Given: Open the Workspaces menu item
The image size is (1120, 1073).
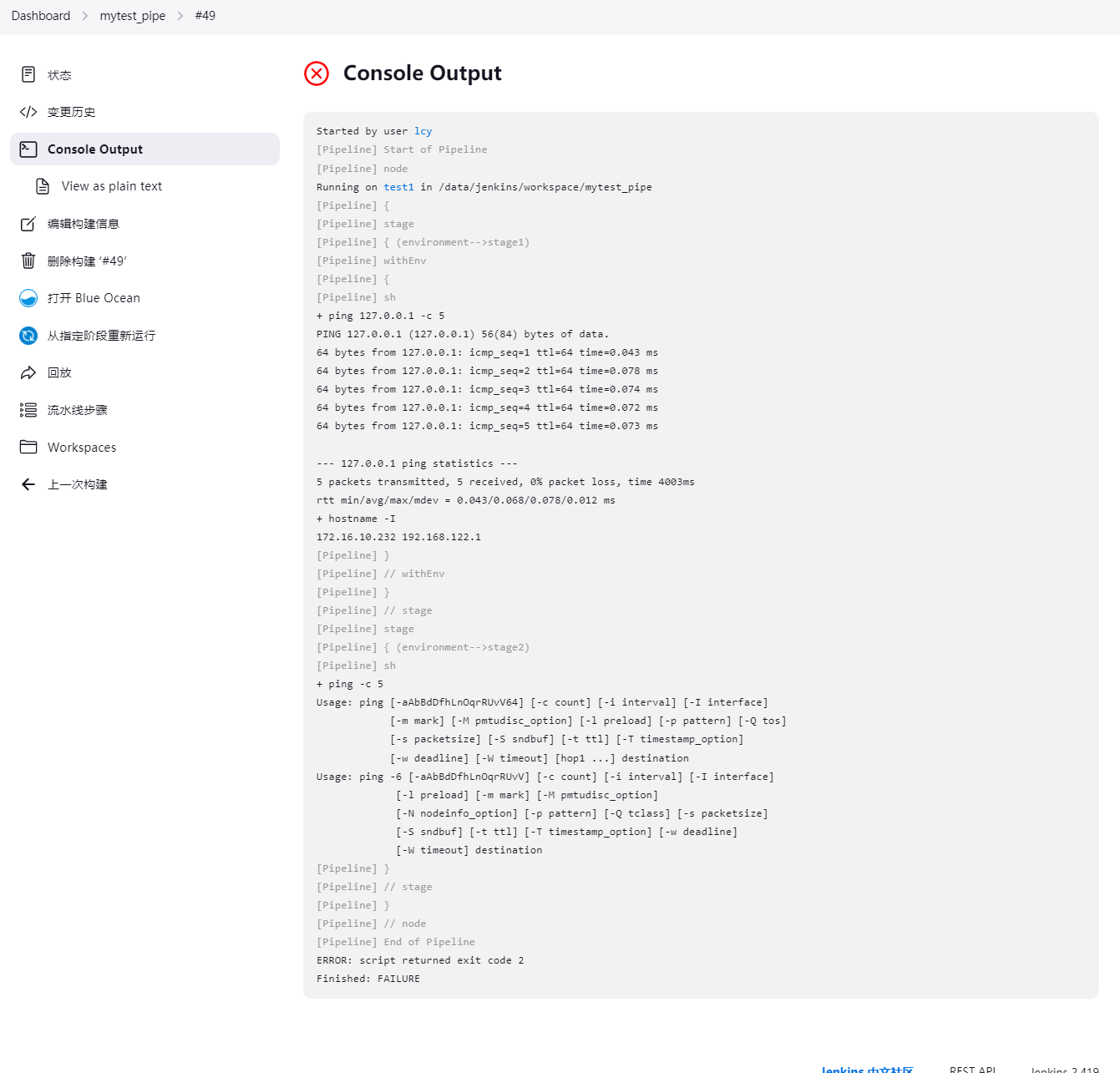Looking at the screenshot, I should pyautogui.click(x=82, y=448).
